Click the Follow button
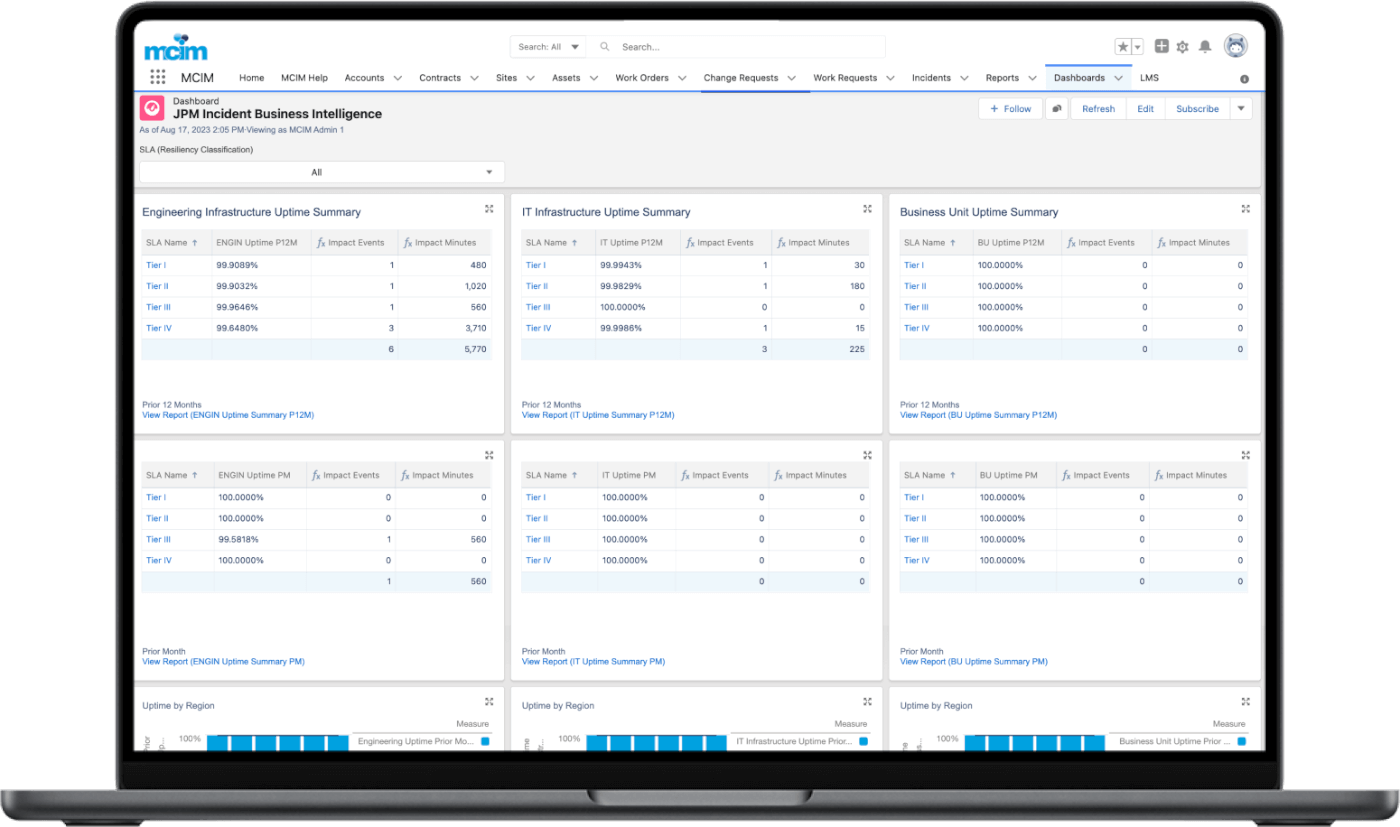 tap(1010, 109)
